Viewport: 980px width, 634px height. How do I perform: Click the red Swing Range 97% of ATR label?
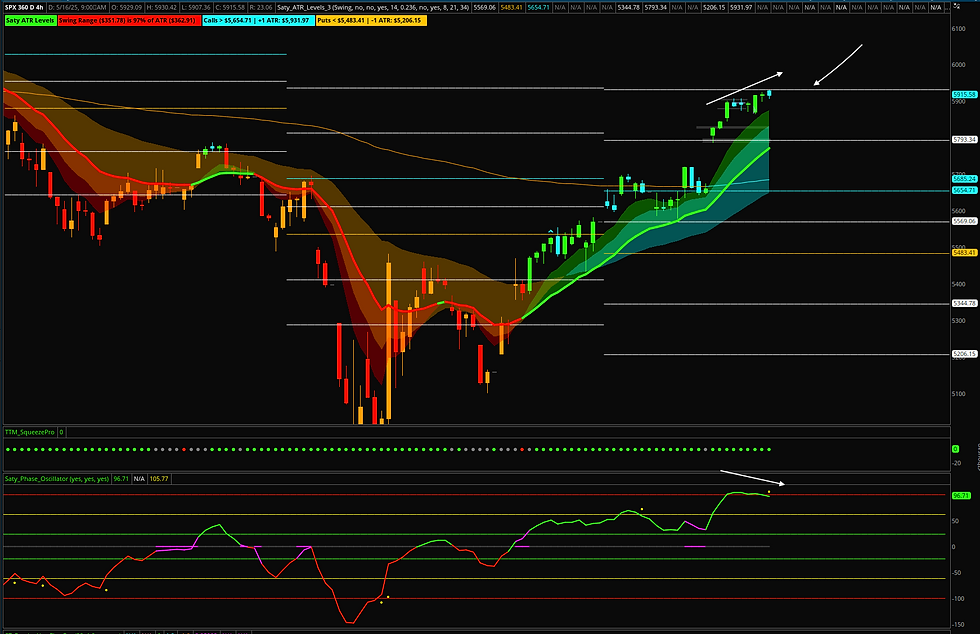pos(129,20)
